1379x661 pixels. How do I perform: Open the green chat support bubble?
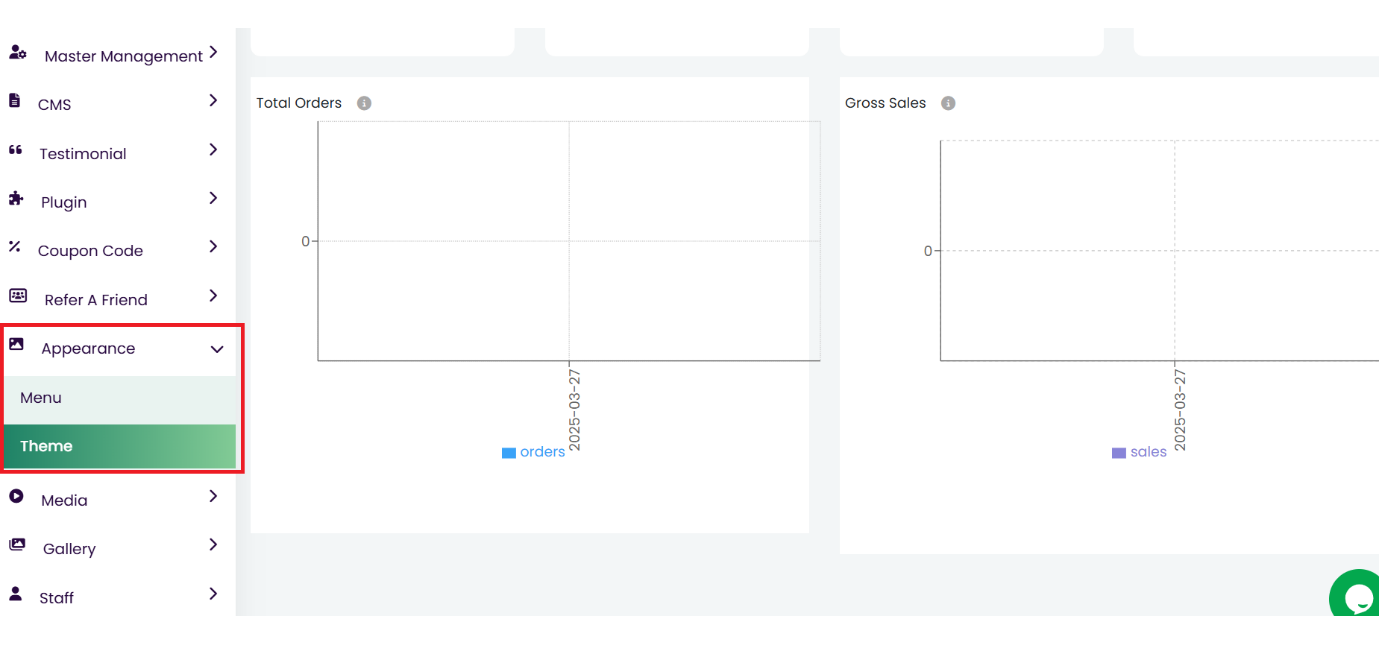tap(1357, 597)
